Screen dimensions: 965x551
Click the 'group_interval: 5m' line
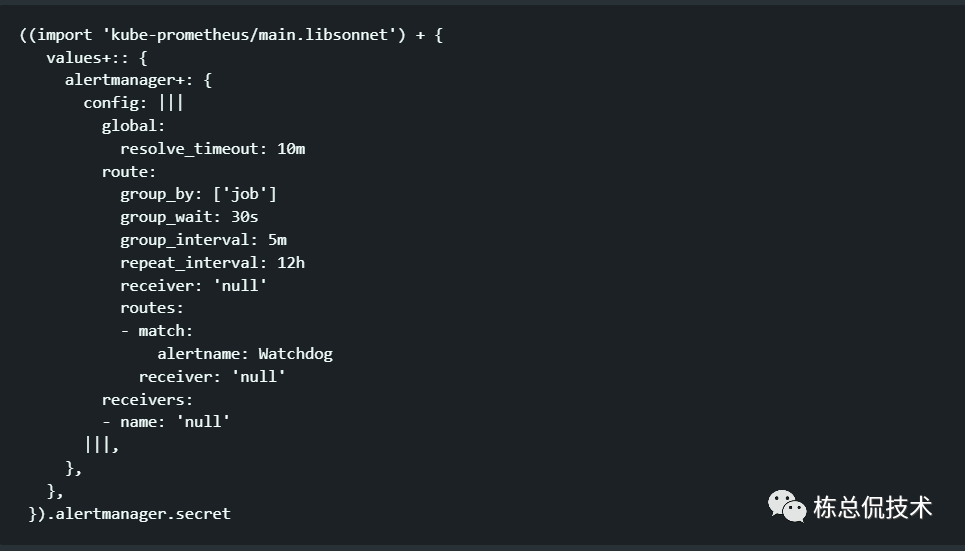coord(203,240)
